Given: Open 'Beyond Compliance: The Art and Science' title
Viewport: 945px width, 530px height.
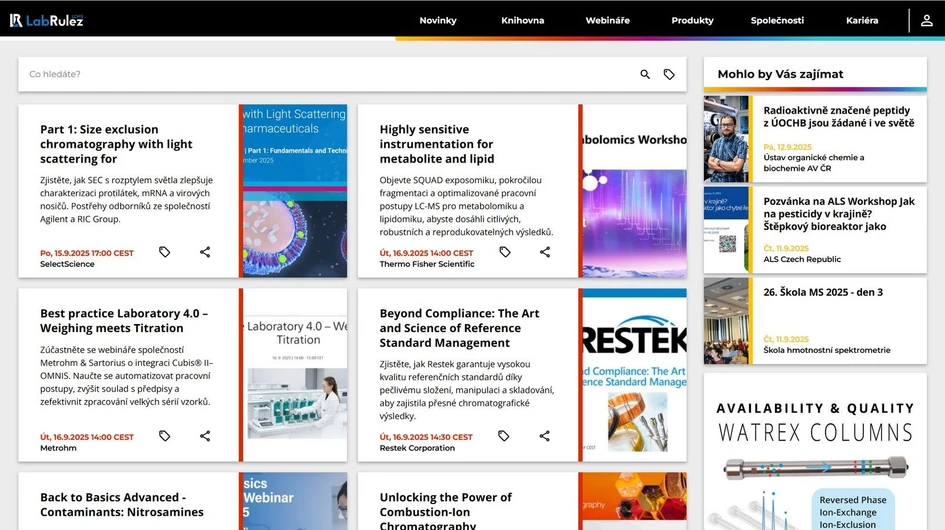Looking at the screenshot, I should pos(459,328).
